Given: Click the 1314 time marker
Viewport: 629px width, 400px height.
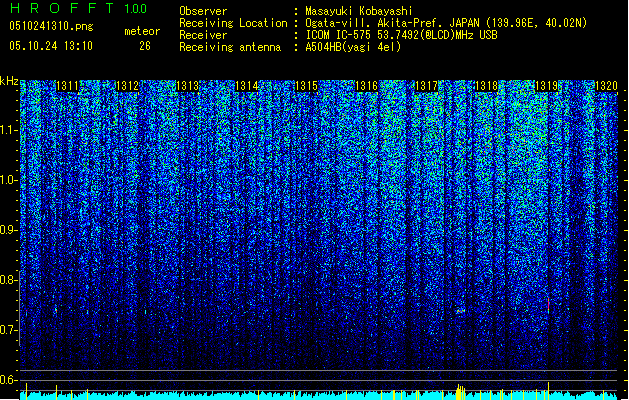Looking at the screenshot, I should click(x=247, y=86).
